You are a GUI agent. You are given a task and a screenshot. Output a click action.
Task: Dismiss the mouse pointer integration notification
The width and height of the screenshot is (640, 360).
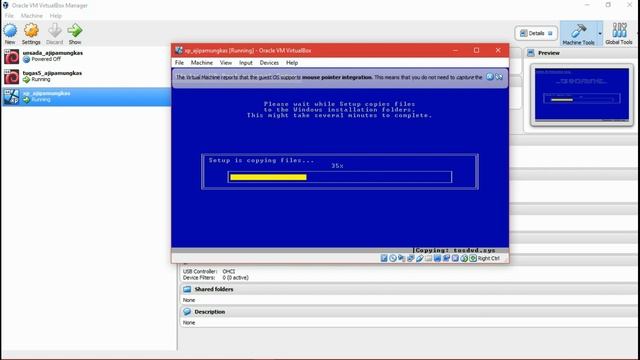pyautogui.click(x=490, y=77)
